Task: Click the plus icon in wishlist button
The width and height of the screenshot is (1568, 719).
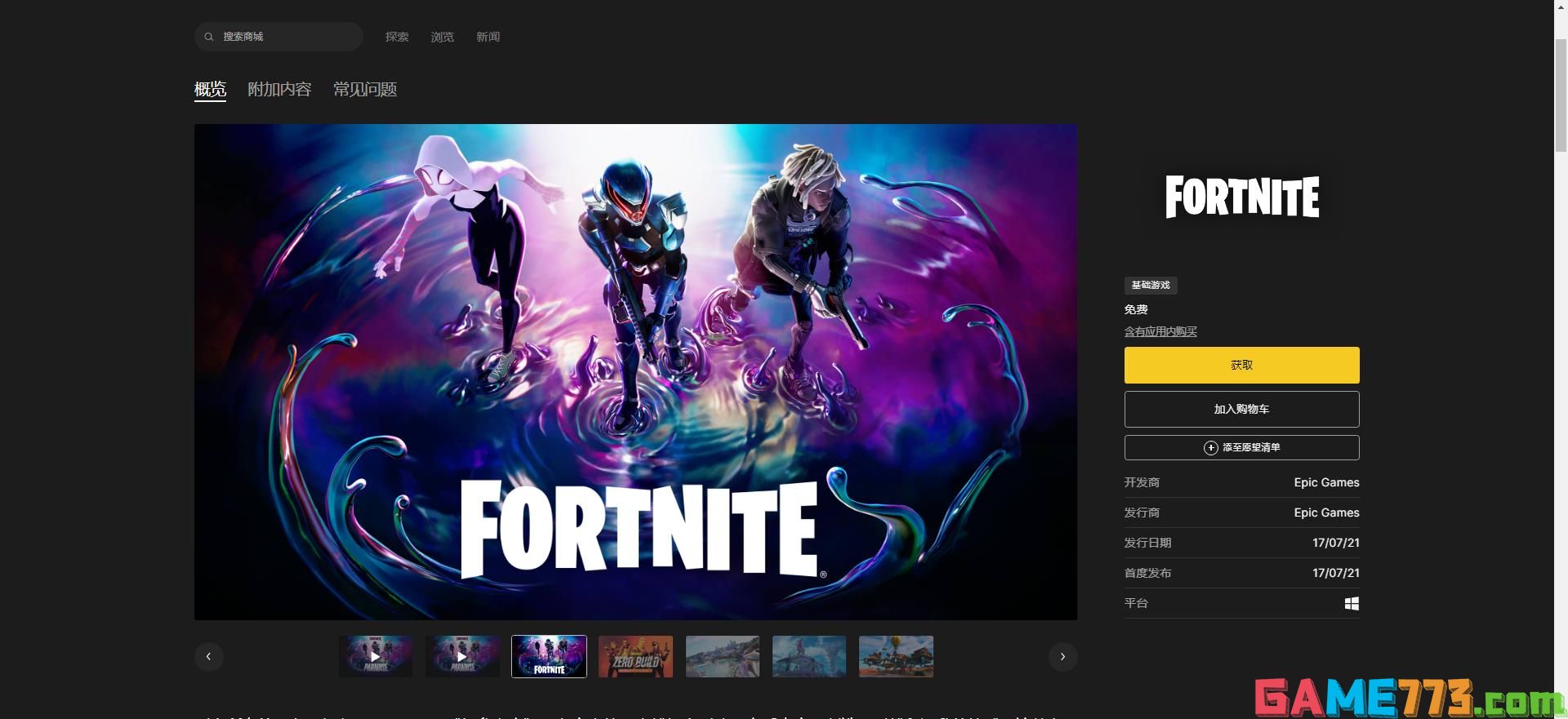Action: 1210,447
